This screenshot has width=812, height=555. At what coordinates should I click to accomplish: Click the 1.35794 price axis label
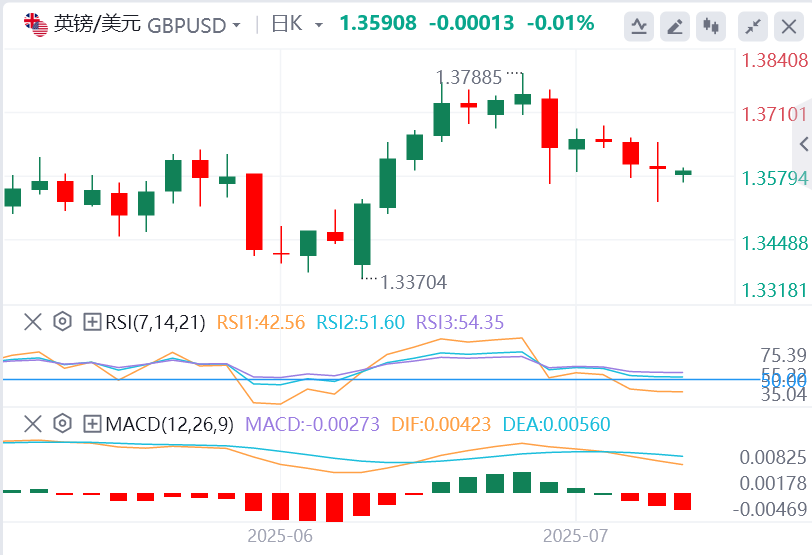[775, 178]
